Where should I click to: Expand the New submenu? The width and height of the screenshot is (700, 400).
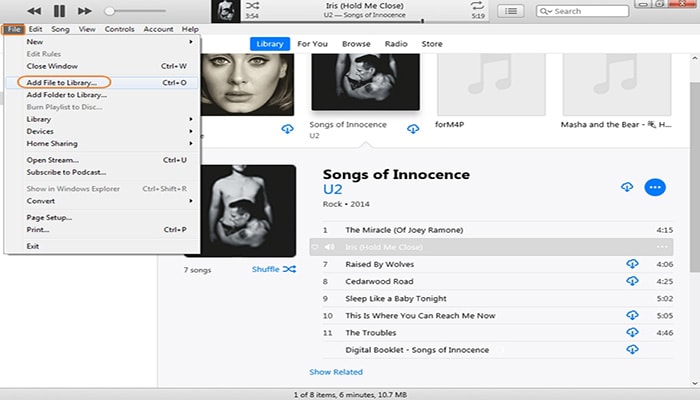(x=102, y=42)
